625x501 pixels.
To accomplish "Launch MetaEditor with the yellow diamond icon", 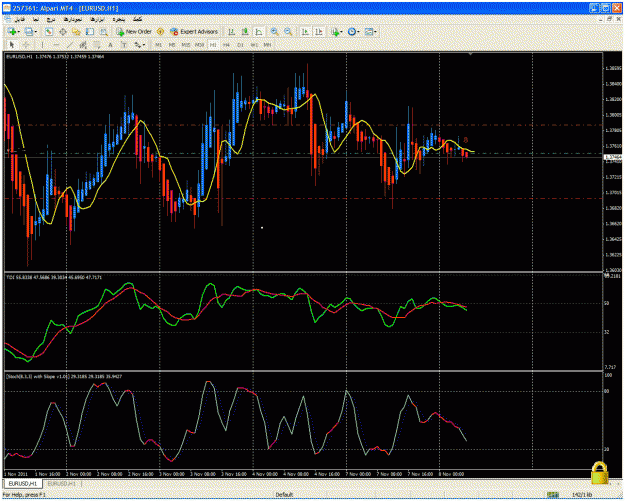I will 160,31.
